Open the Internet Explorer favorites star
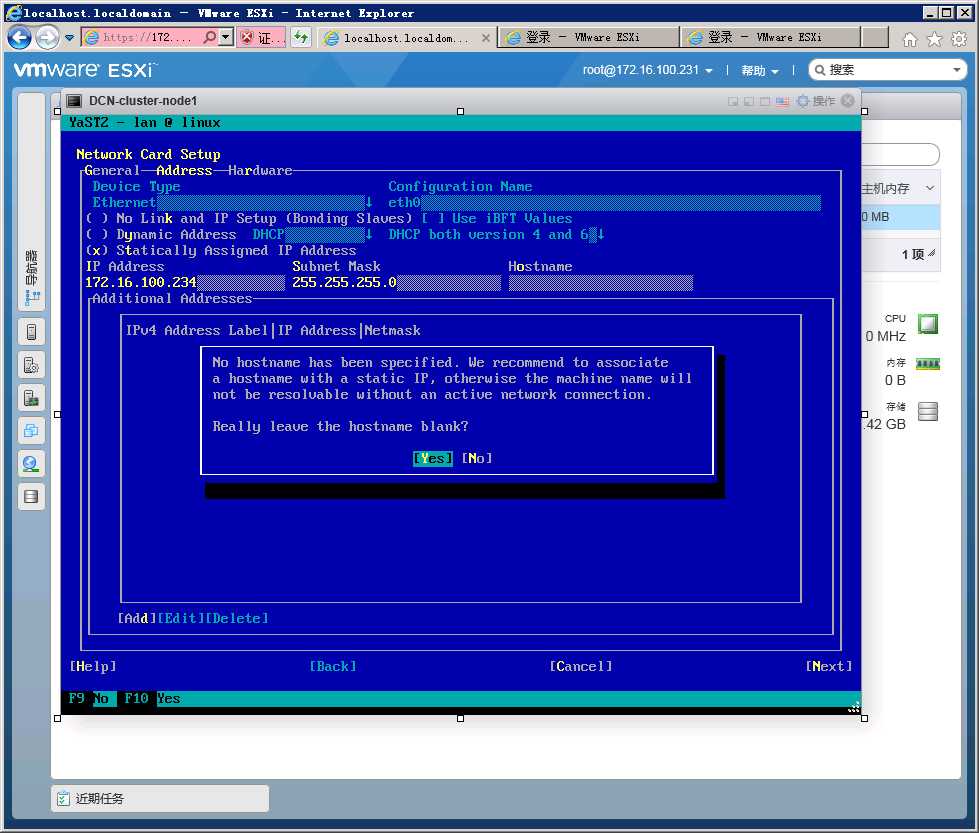The width and height of the screenshot is (979, 833). [x=935, y=40]
